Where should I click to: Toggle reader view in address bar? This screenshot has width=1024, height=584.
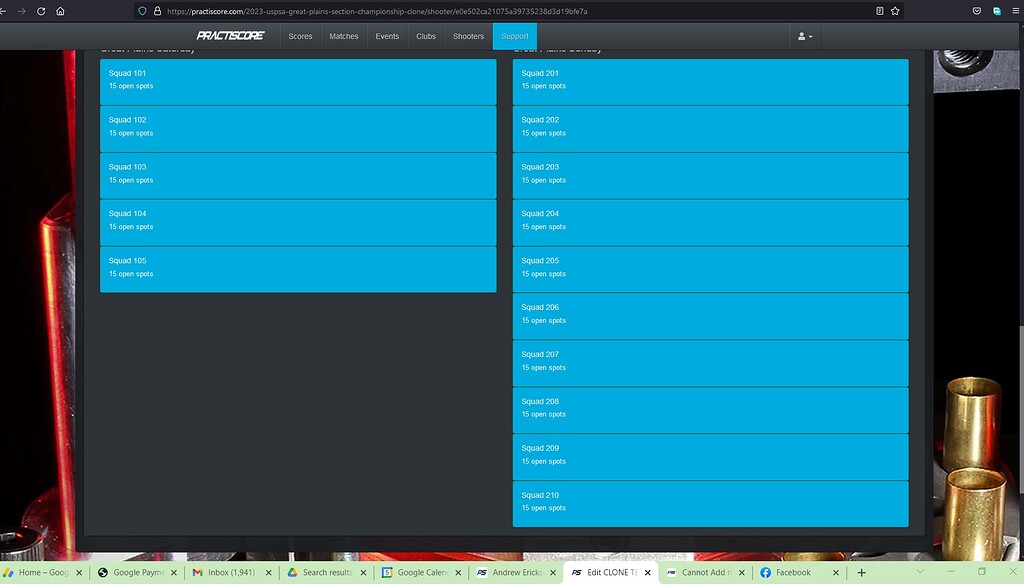879,11
